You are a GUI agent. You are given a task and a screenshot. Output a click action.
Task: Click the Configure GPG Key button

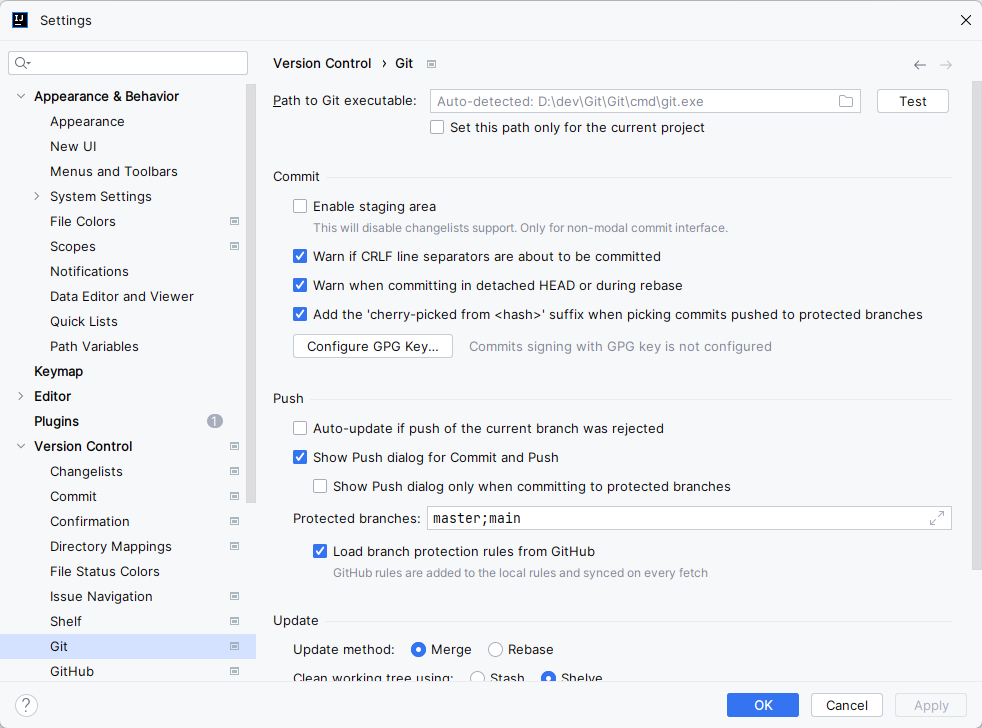(373, 346)
